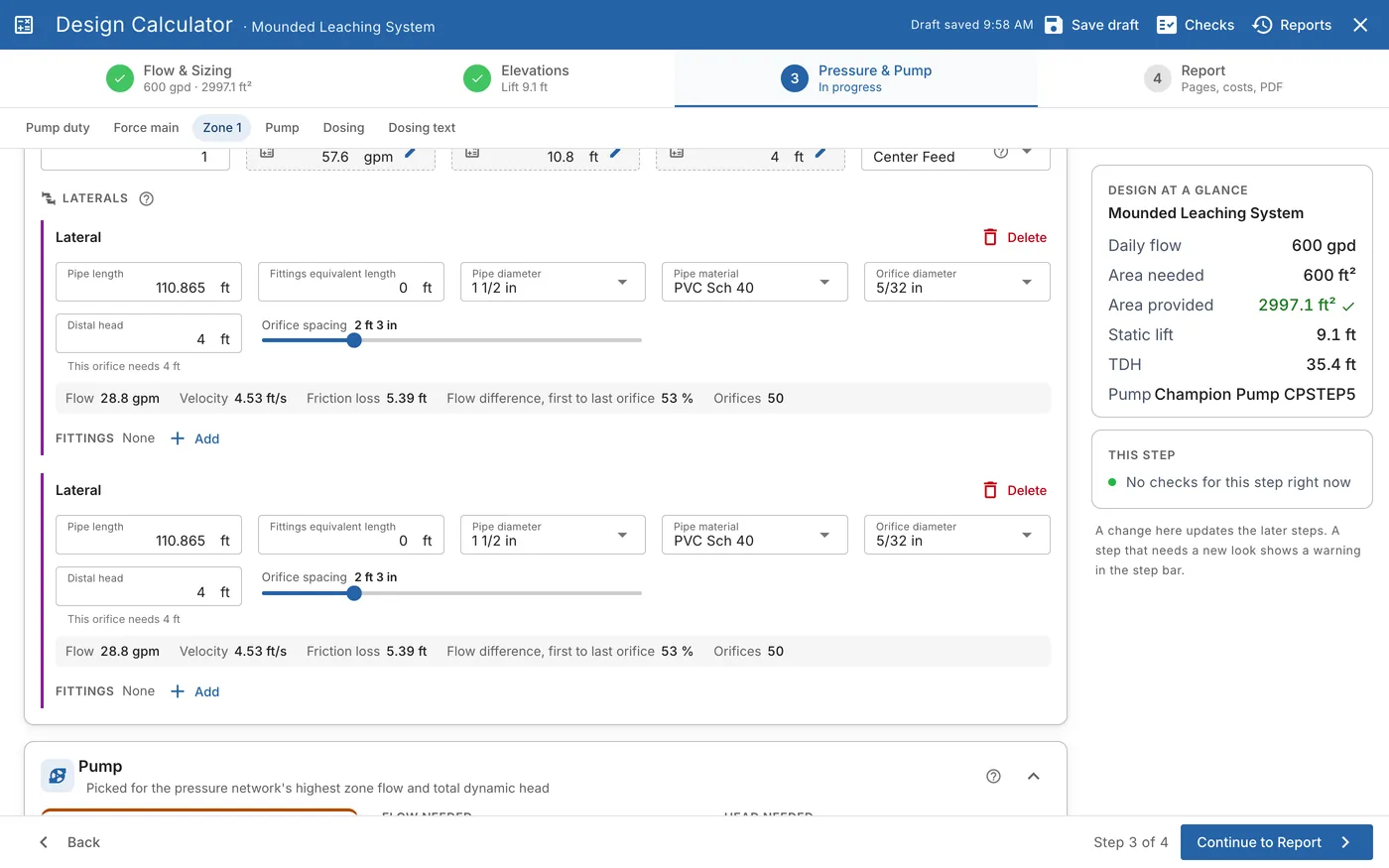Click the Pump section help icon
The image size is (1389, 868).
[x=993, y=776]
